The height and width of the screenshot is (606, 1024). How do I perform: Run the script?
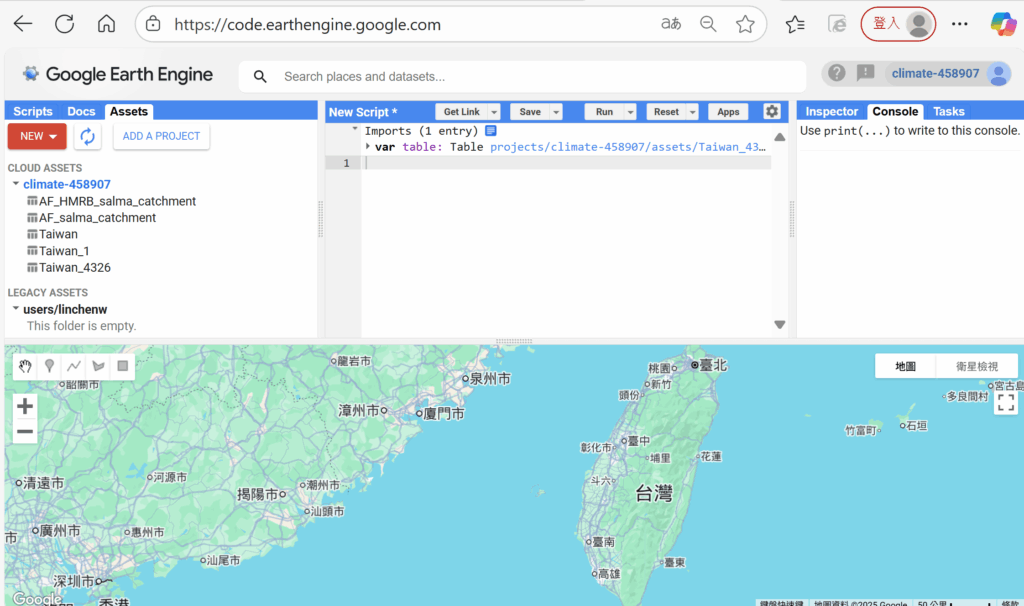coord(604,112)
